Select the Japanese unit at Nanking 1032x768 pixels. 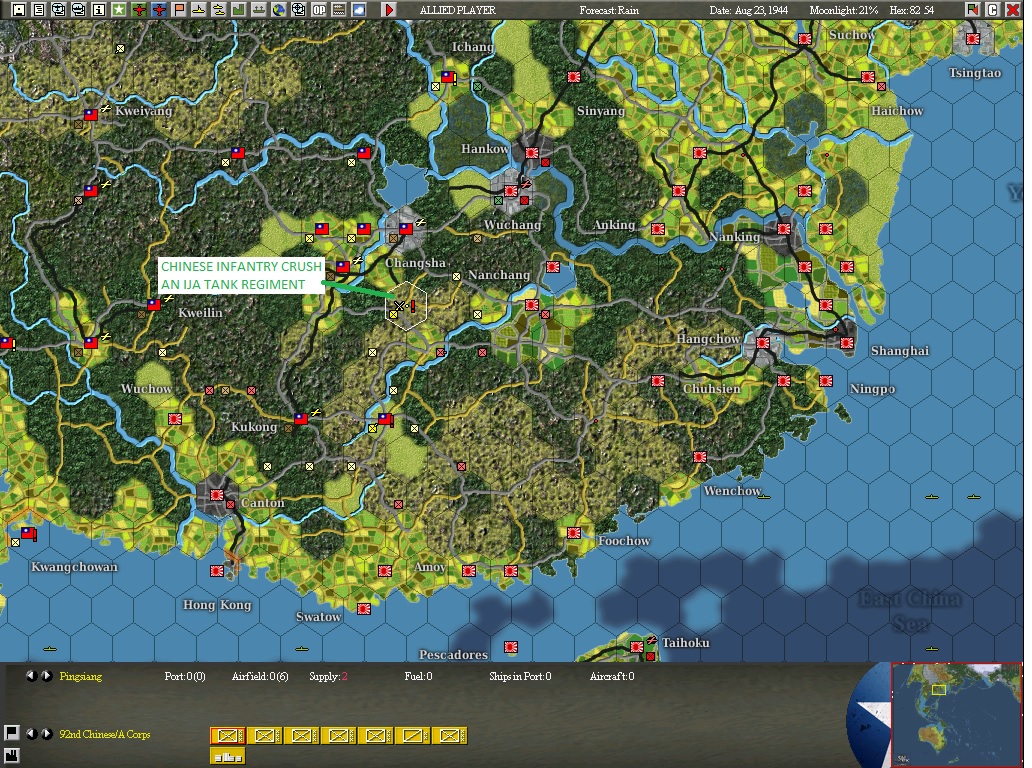pos(784,229)
